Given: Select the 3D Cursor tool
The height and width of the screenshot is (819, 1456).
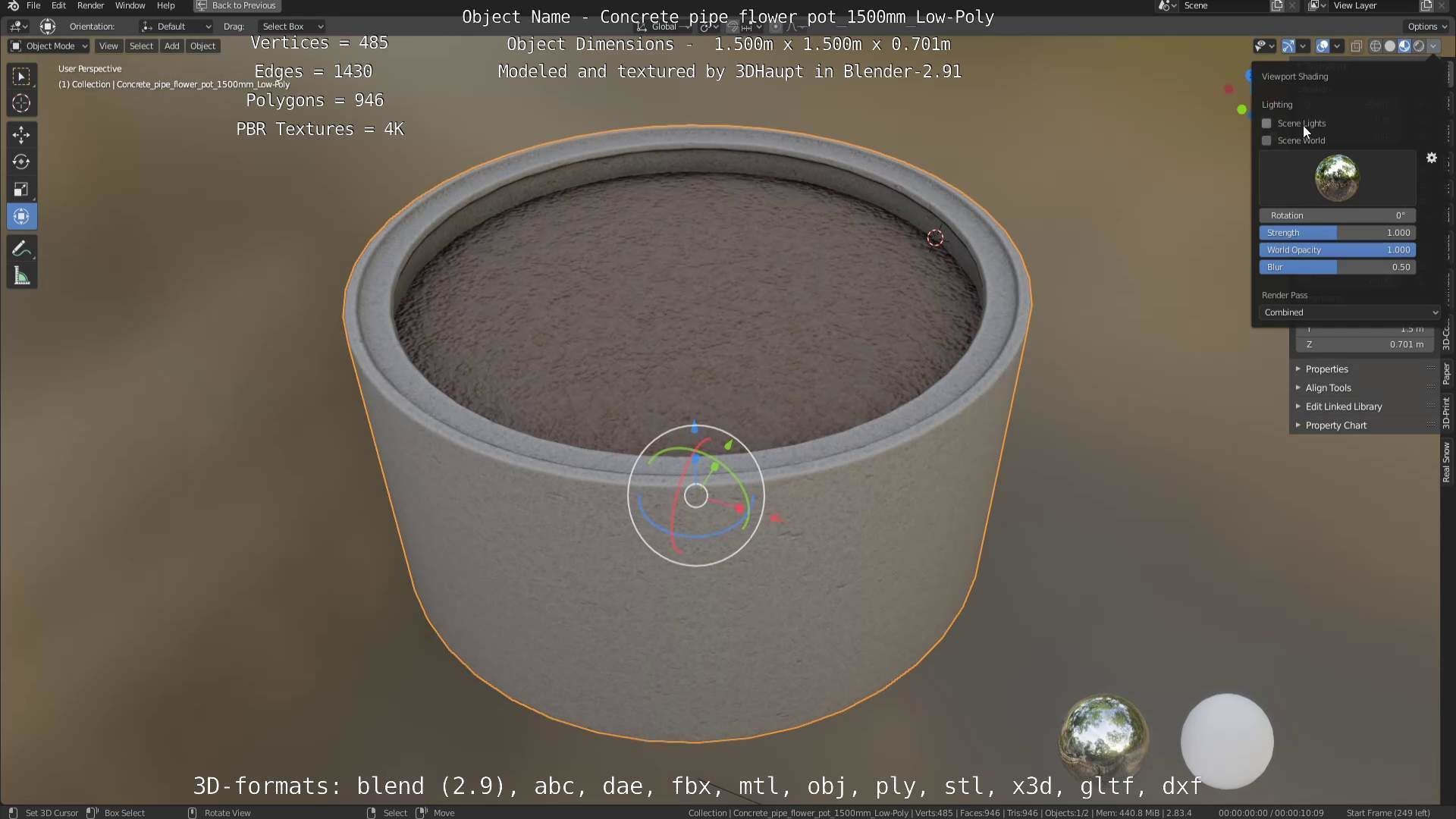Looking at the screenshot, I should pyautogui.click(x=21, y=103).
